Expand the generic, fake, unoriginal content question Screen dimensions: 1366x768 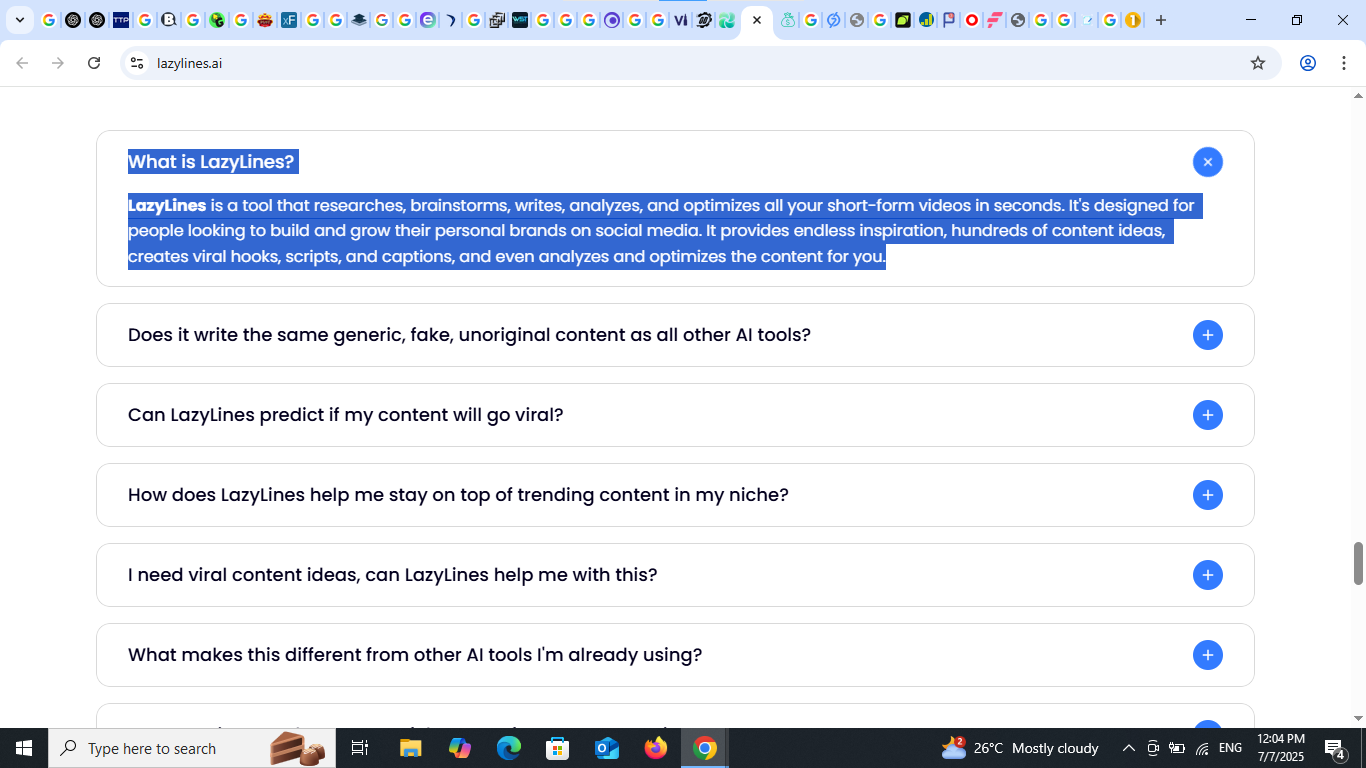pos(1207,335)
